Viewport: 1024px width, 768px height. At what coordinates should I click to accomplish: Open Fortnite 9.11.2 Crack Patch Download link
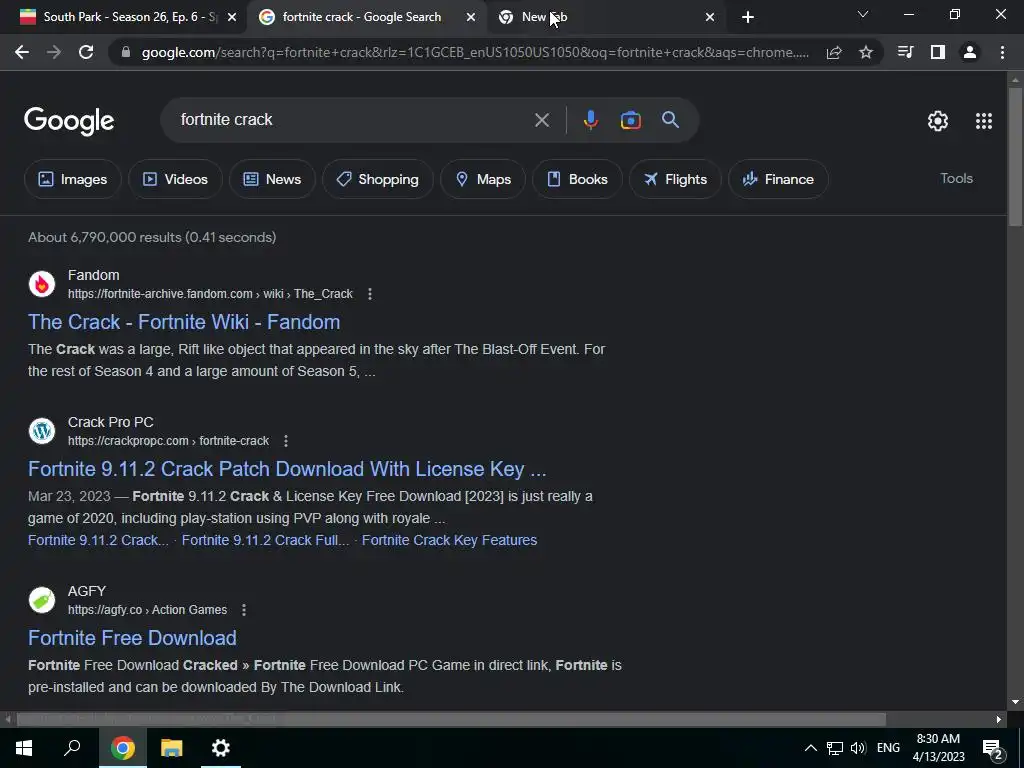[x=287, y=469]
